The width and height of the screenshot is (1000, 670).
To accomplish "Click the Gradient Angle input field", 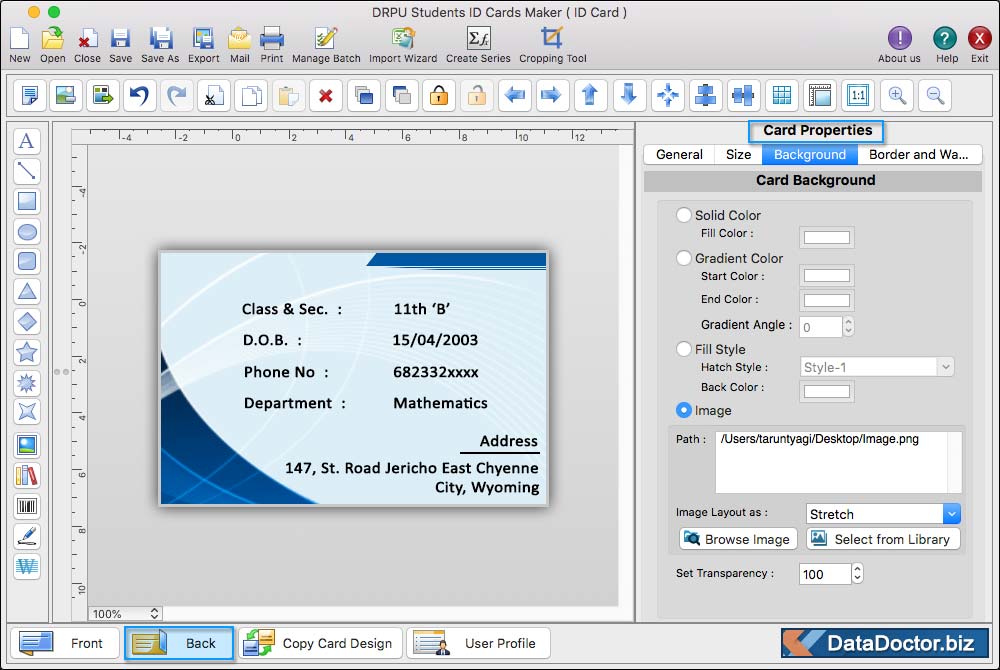I will coord(821,326).
